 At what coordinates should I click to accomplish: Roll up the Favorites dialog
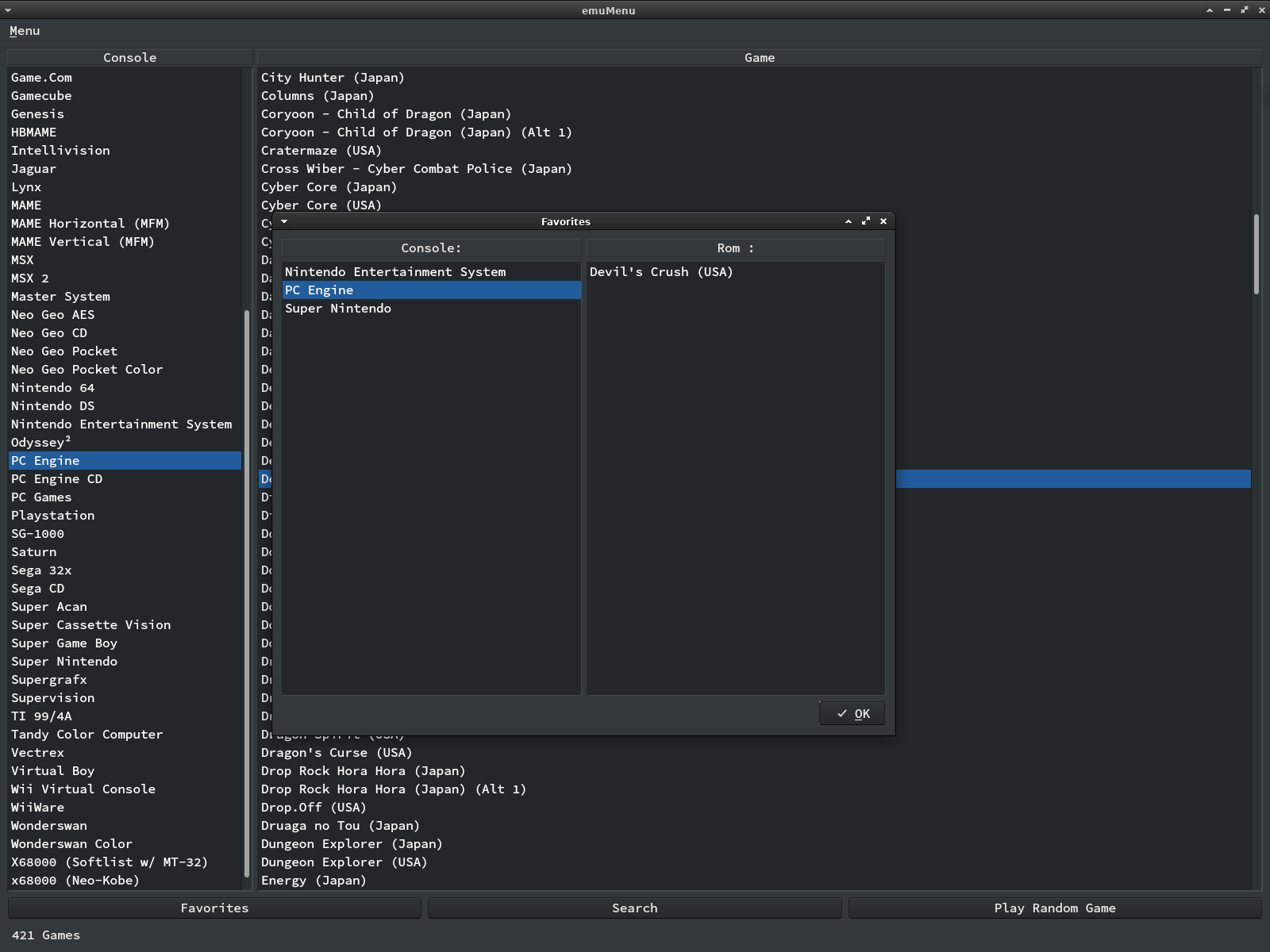pos(849,221)
